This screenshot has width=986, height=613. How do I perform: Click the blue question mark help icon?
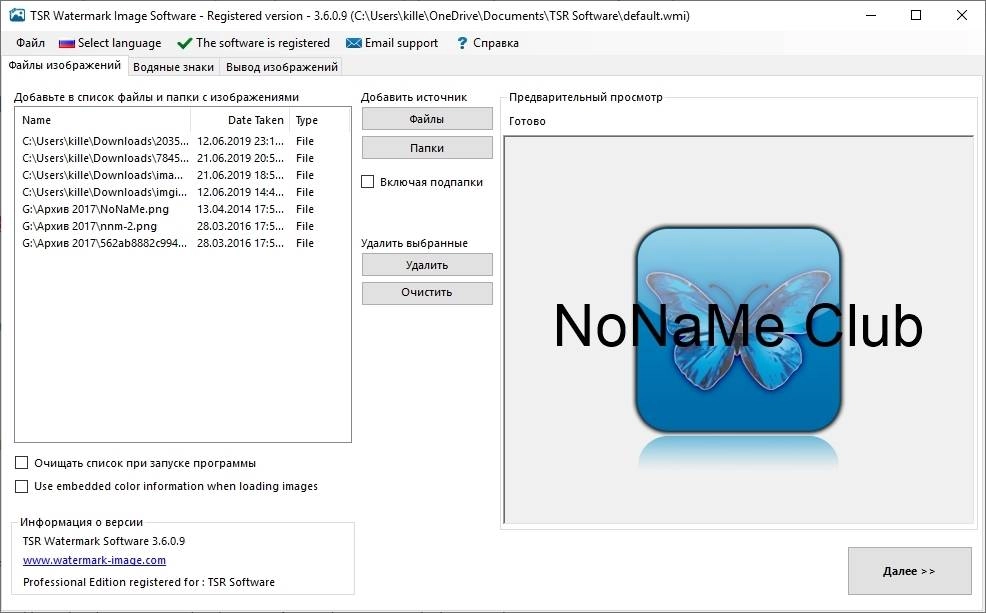(x=462, y=43)
